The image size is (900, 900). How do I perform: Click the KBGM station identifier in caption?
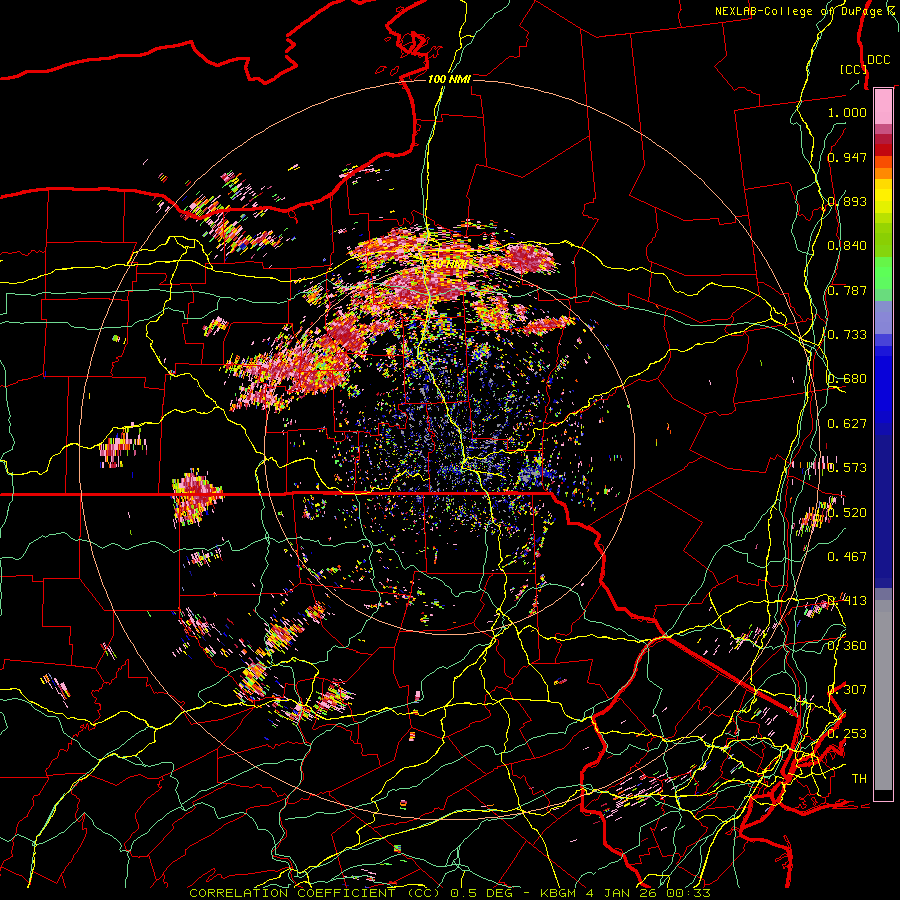coord(557,893)
